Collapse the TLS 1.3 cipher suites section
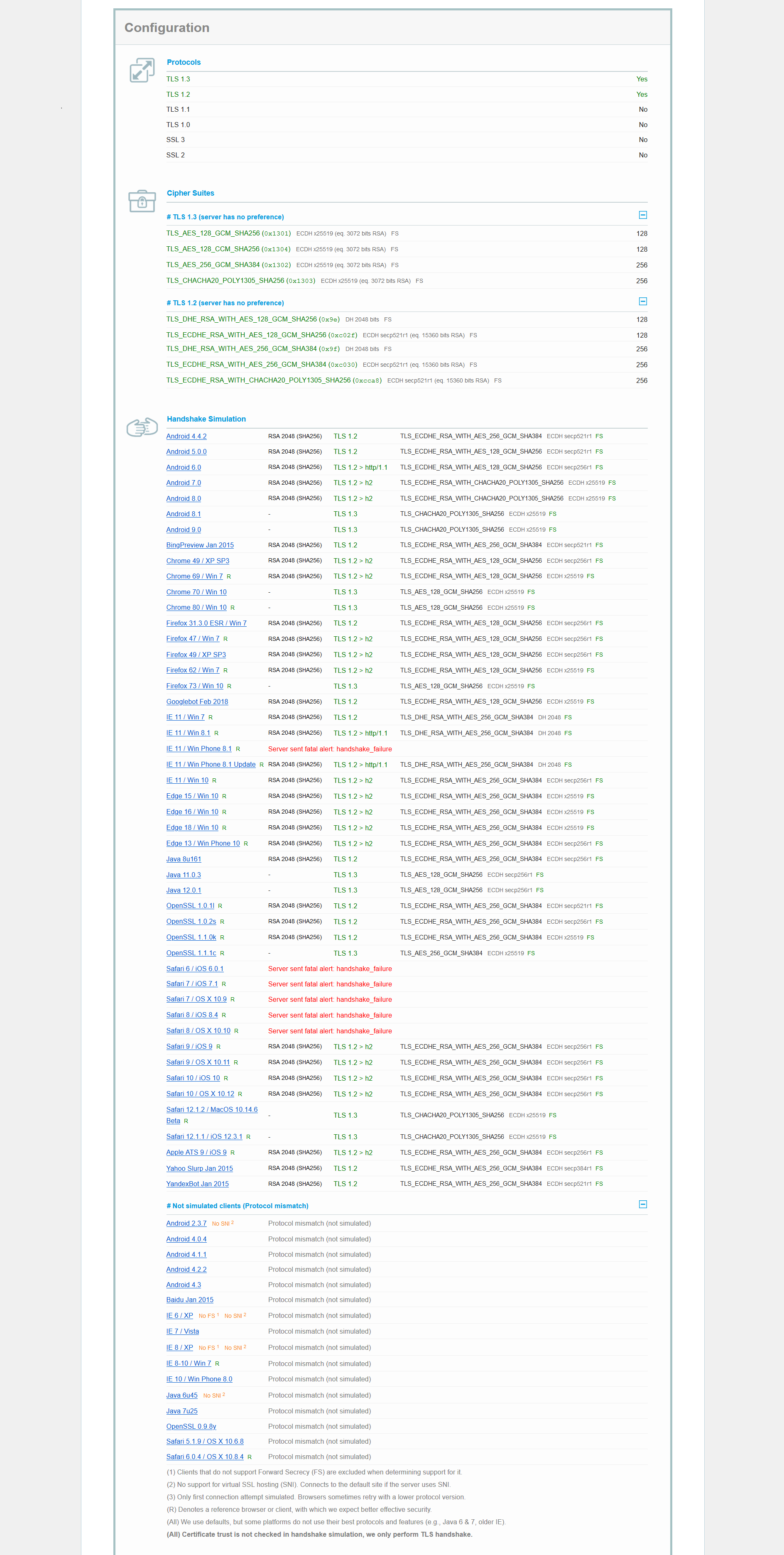Screen dimensions: 784x1555 [642, 216]
